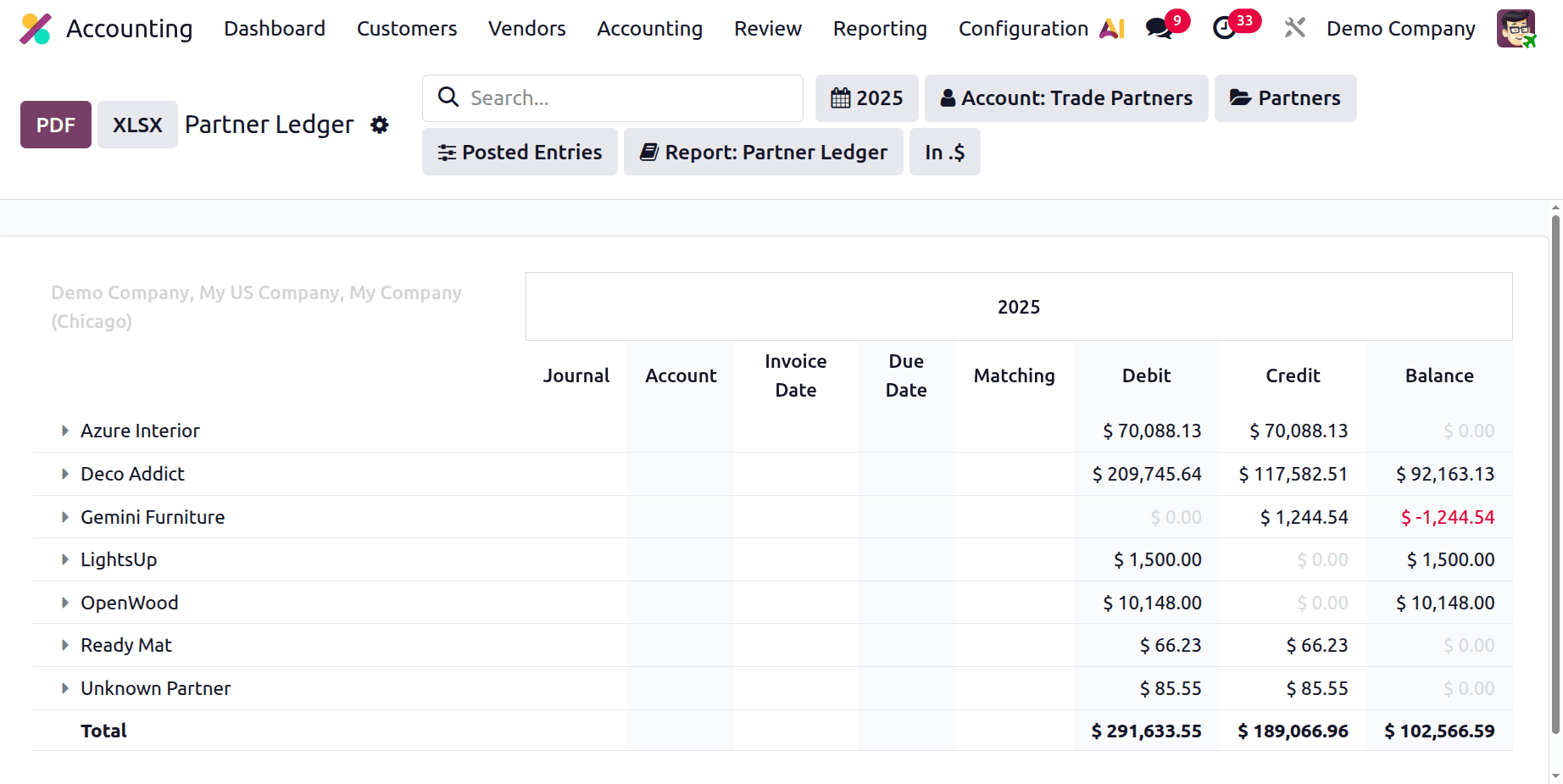1563x784 pixels.
Task: Expand the Deco Addict row
Action: pos(65,474)
